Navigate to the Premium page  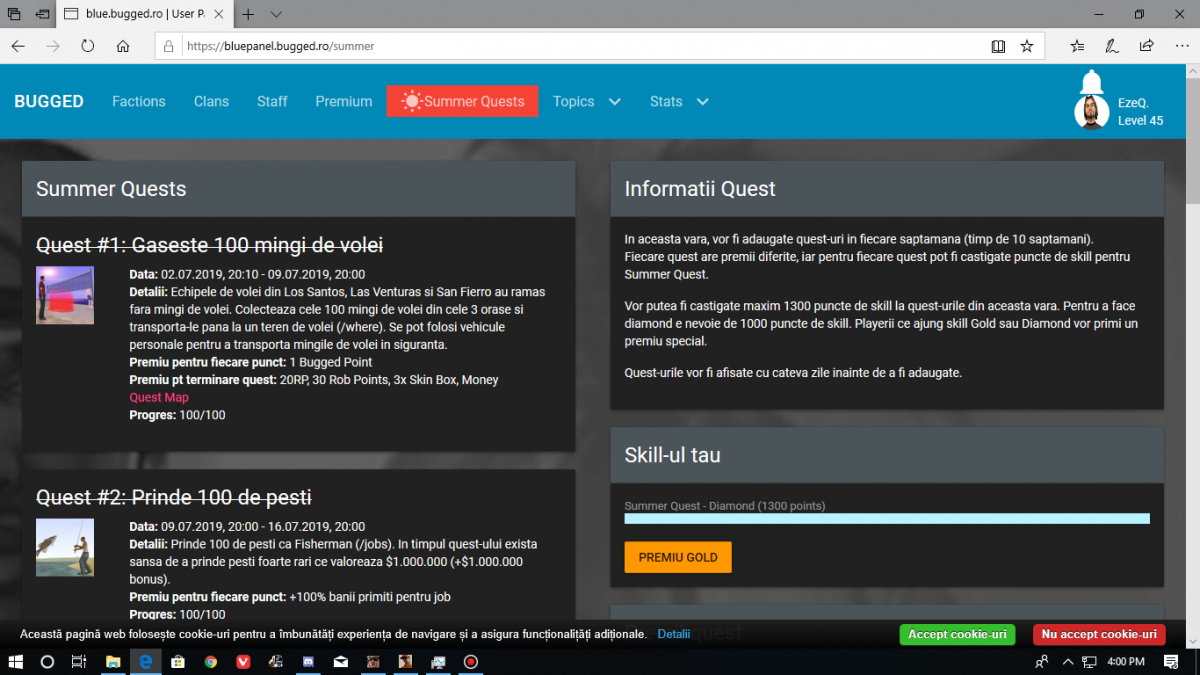(x=344, y=101)
